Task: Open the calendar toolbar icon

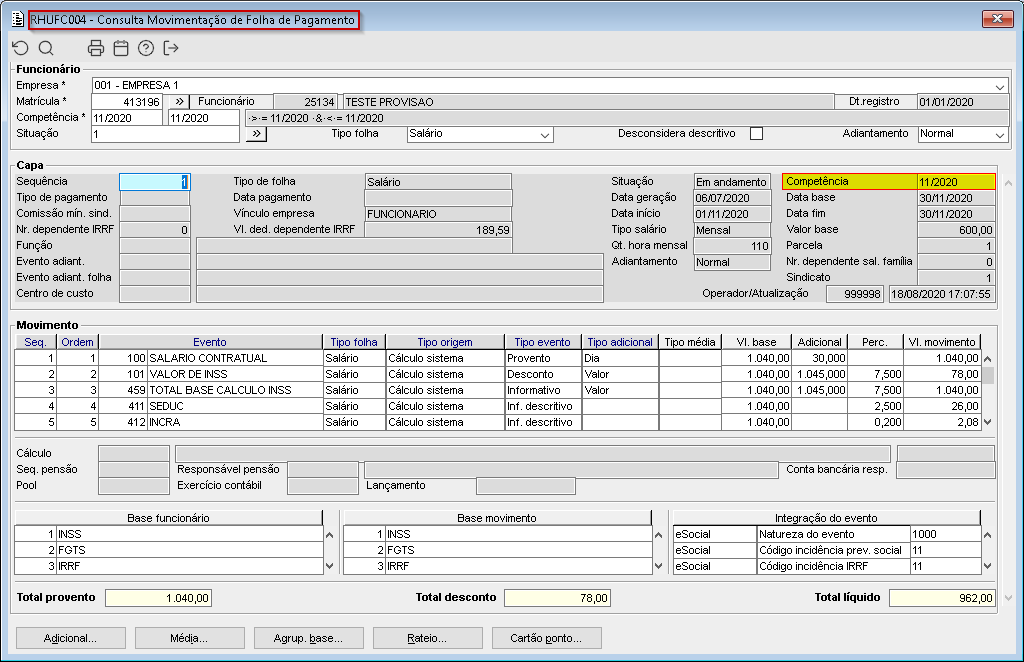Action: click(x=121, y=48)
